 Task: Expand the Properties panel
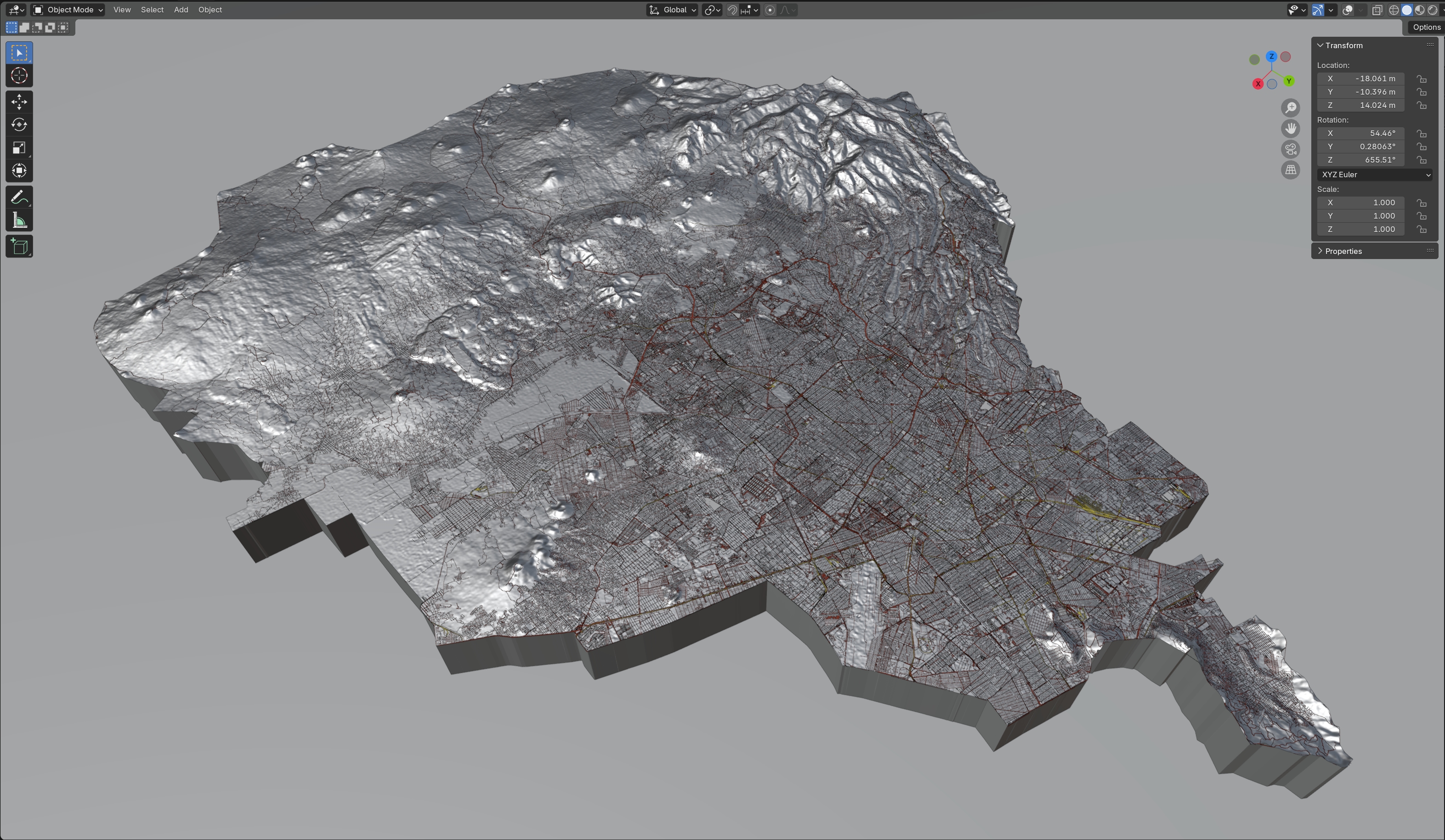[1343, 251]
